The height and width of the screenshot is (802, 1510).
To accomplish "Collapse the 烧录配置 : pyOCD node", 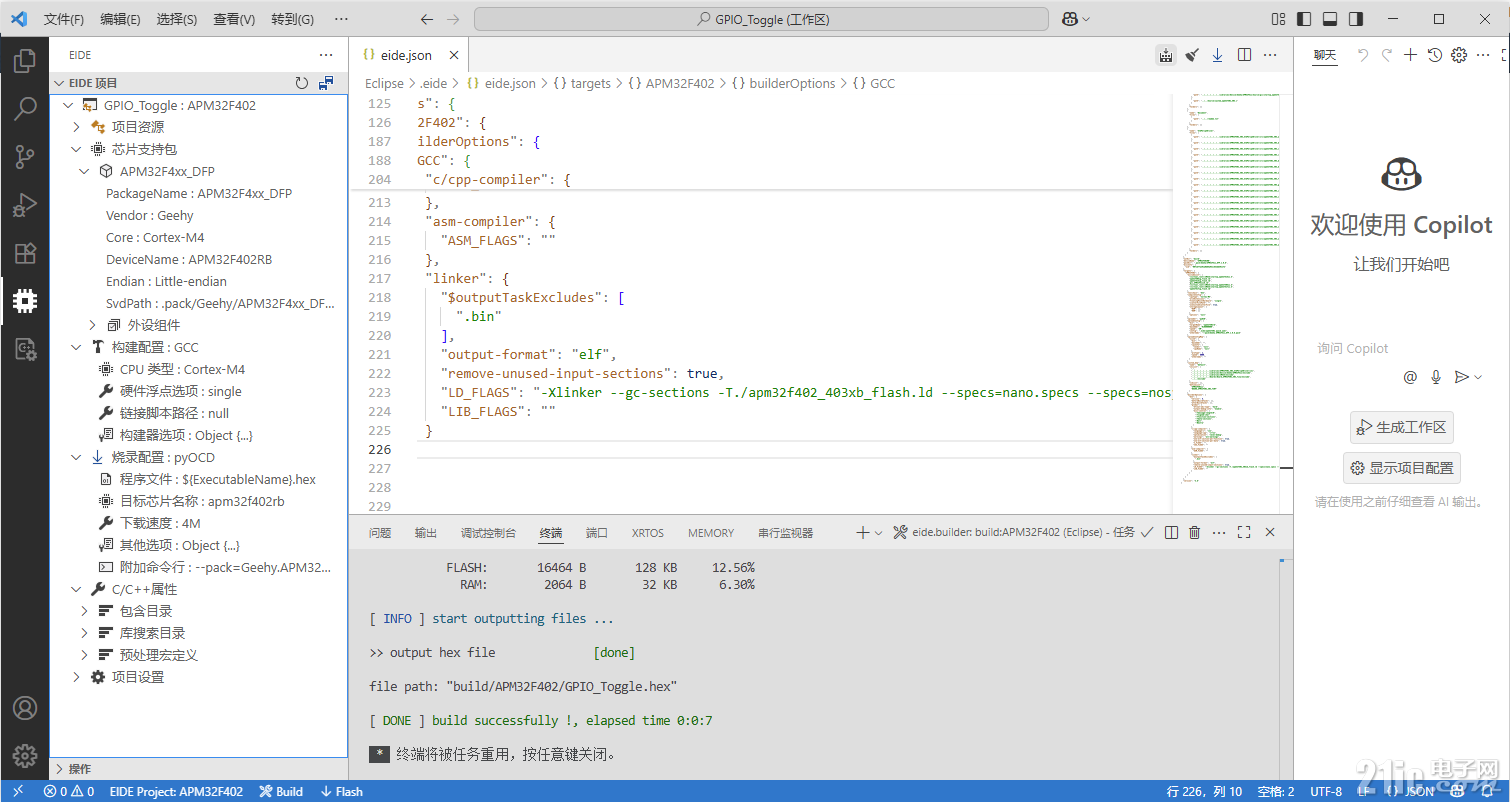I will [x=76, y=457].
